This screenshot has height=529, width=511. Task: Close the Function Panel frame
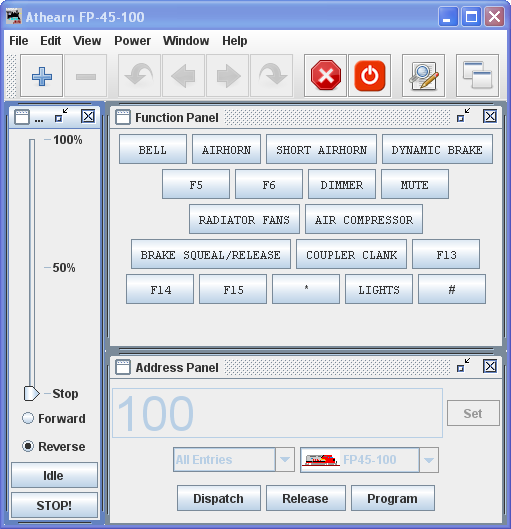click(x=490, y=116)
